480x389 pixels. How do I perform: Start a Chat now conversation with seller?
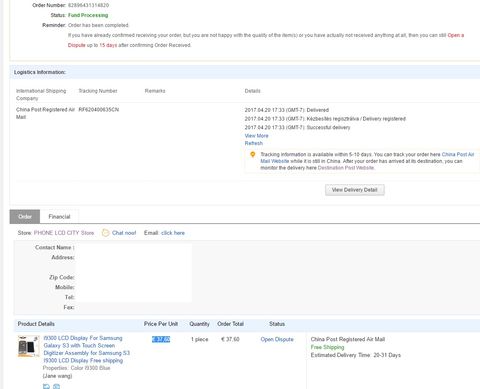[124, 233]
